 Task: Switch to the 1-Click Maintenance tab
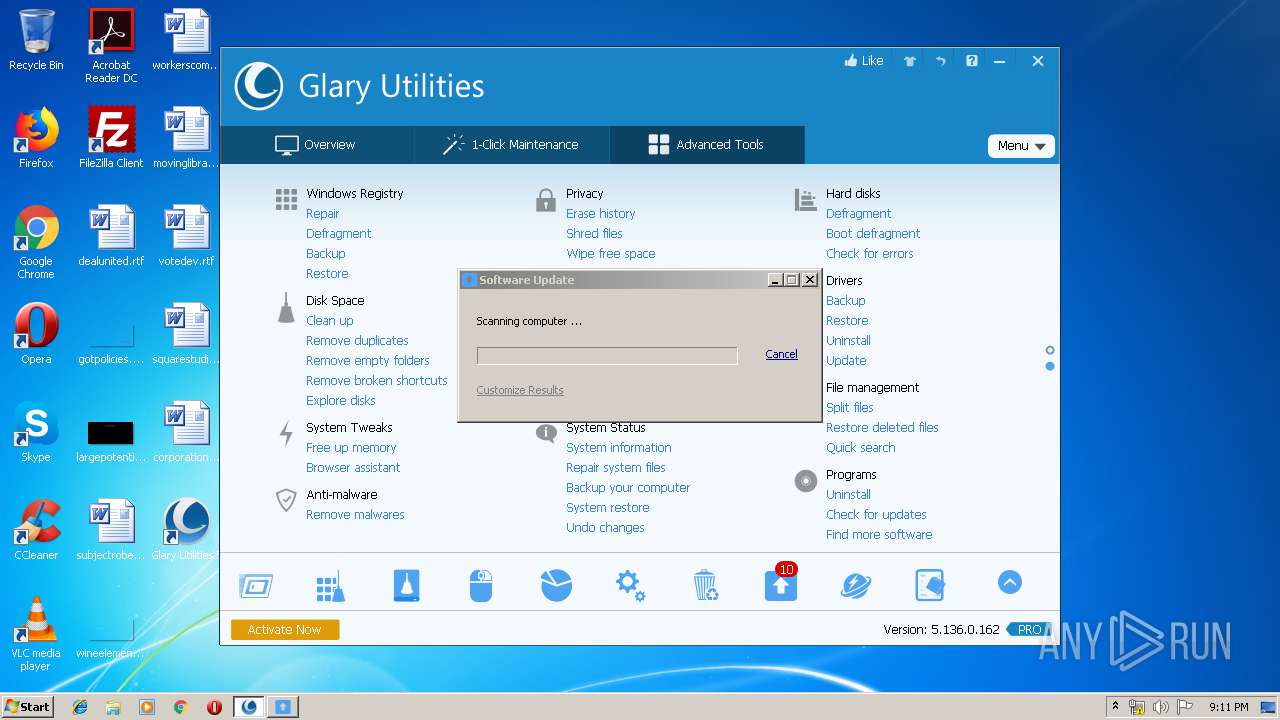point(510,145)
